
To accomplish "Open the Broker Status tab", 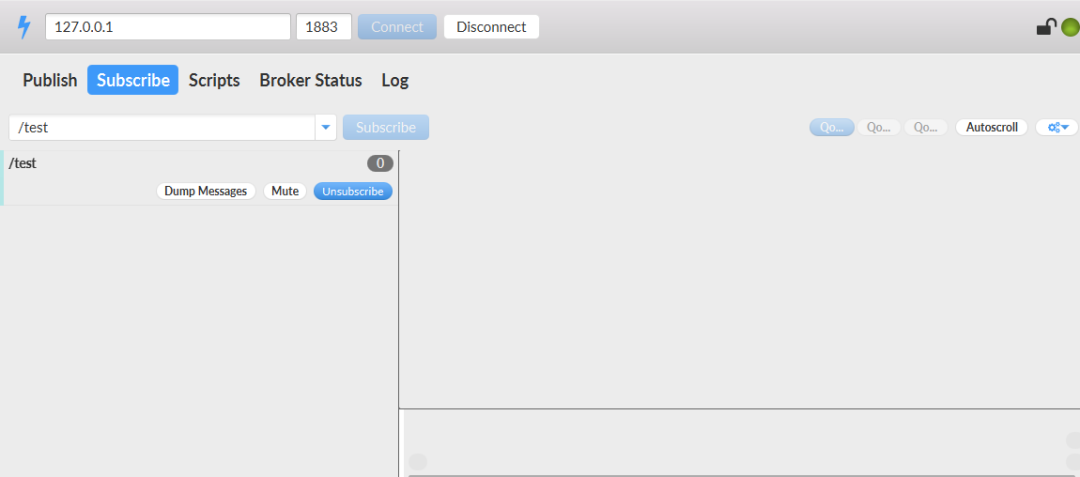I will [310, 80].
